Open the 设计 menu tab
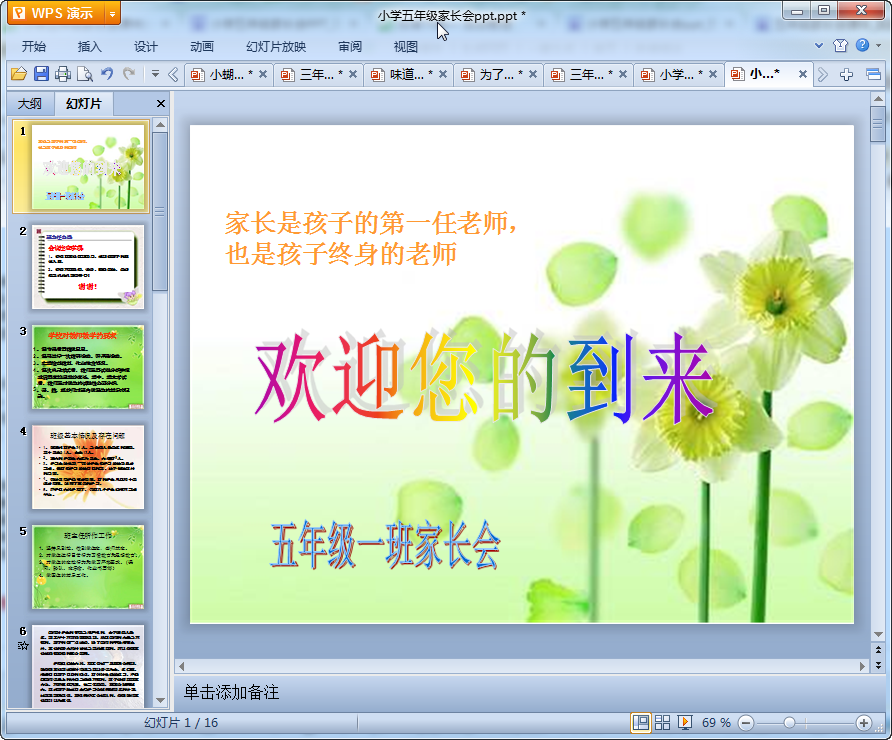The width and height of the screenshot is (892, 740). [x=146, y=47]
